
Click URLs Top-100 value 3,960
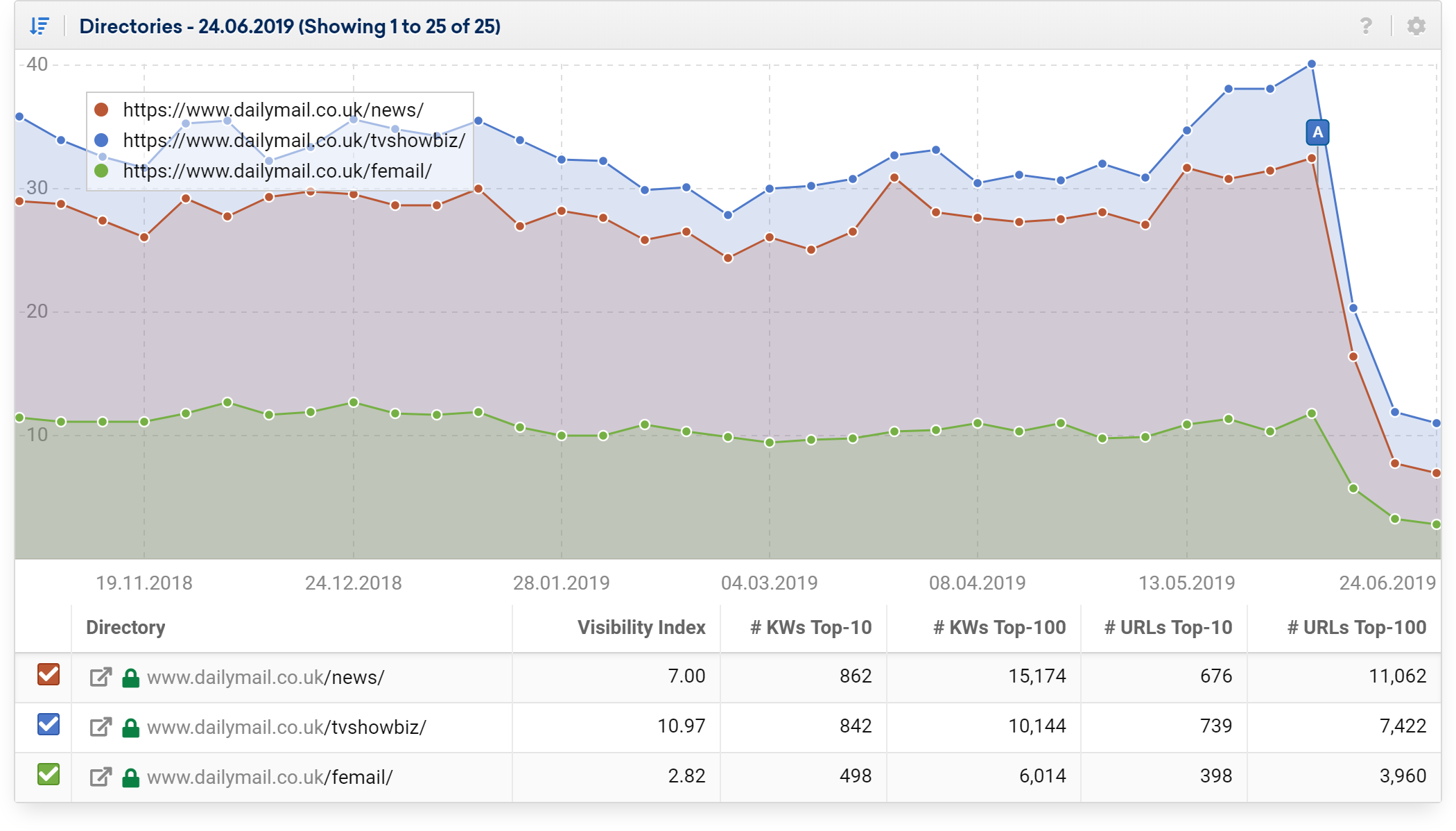click(x=1403, y=776)
